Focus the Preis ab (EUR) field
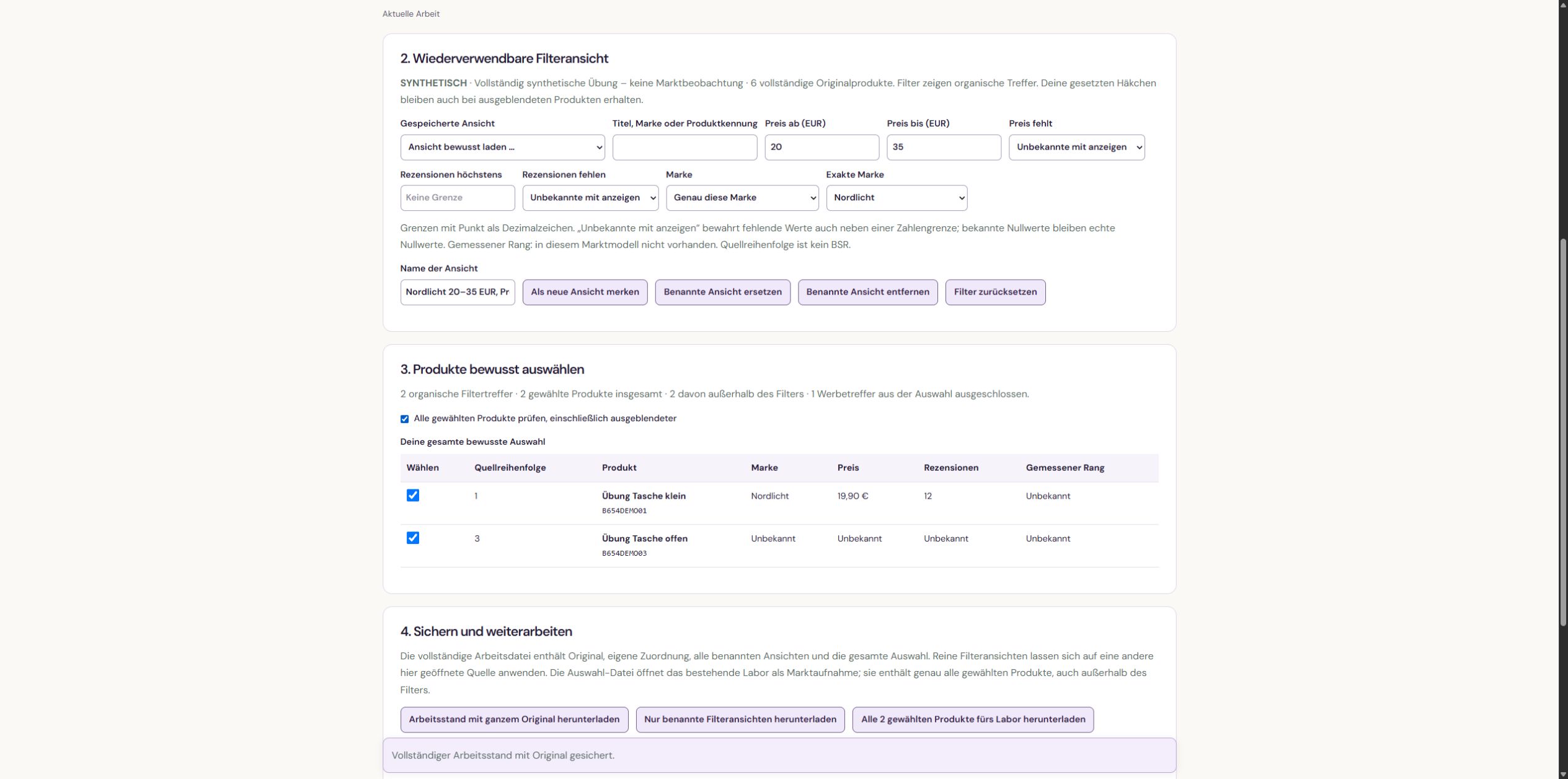 pos(822,147)
